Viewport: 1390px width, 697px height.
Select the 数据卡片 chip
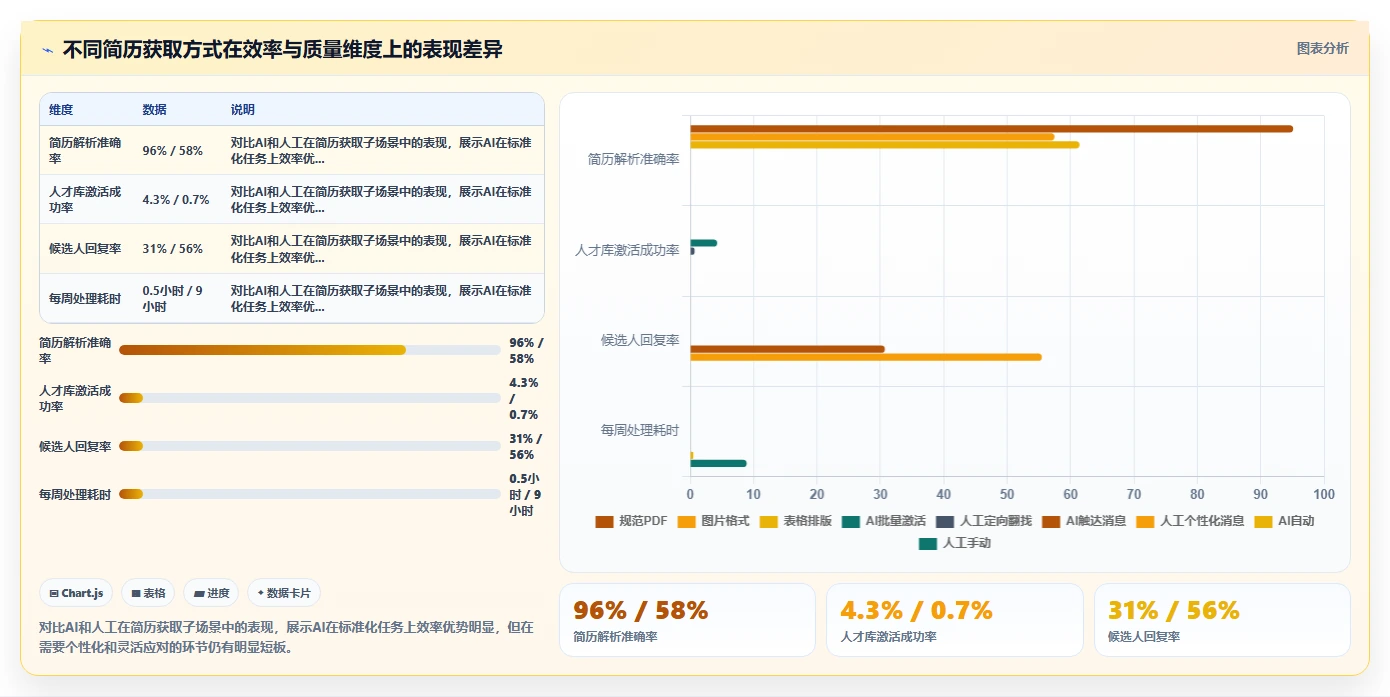284,593
